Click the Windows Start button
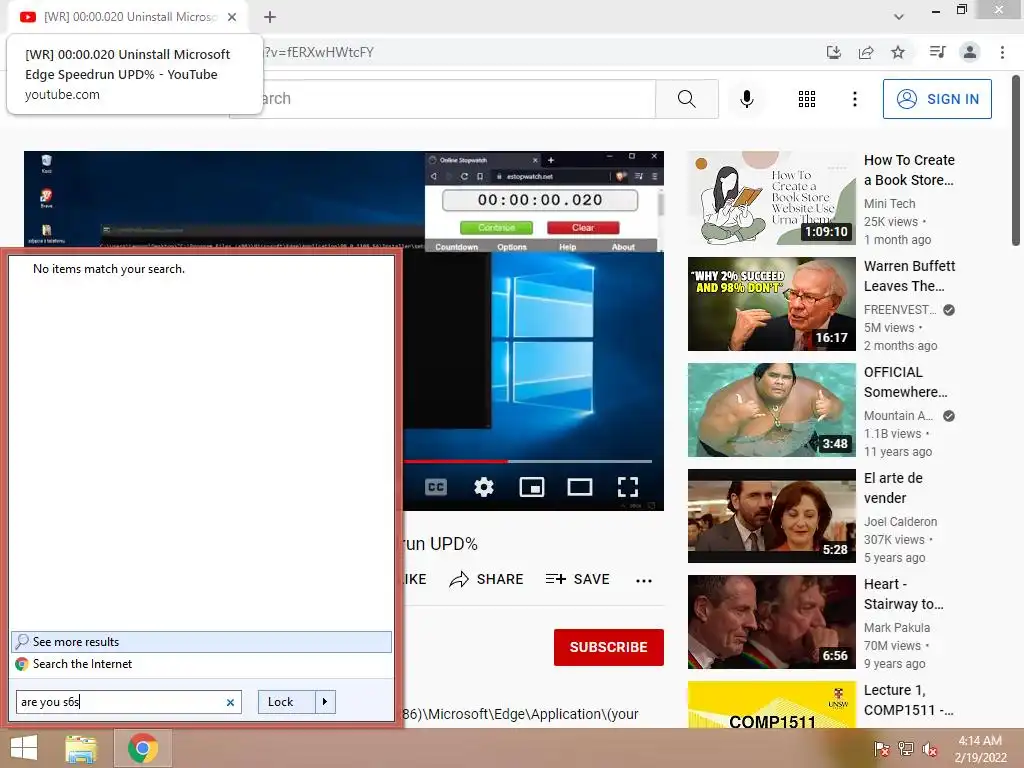Viewport: 1024px width, 768px height. pos(24,748)
